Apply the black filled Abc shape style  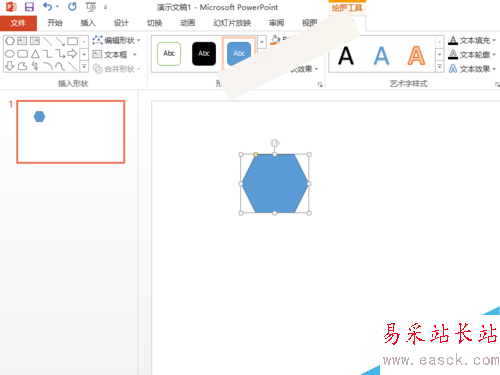[x=204, y=53]
